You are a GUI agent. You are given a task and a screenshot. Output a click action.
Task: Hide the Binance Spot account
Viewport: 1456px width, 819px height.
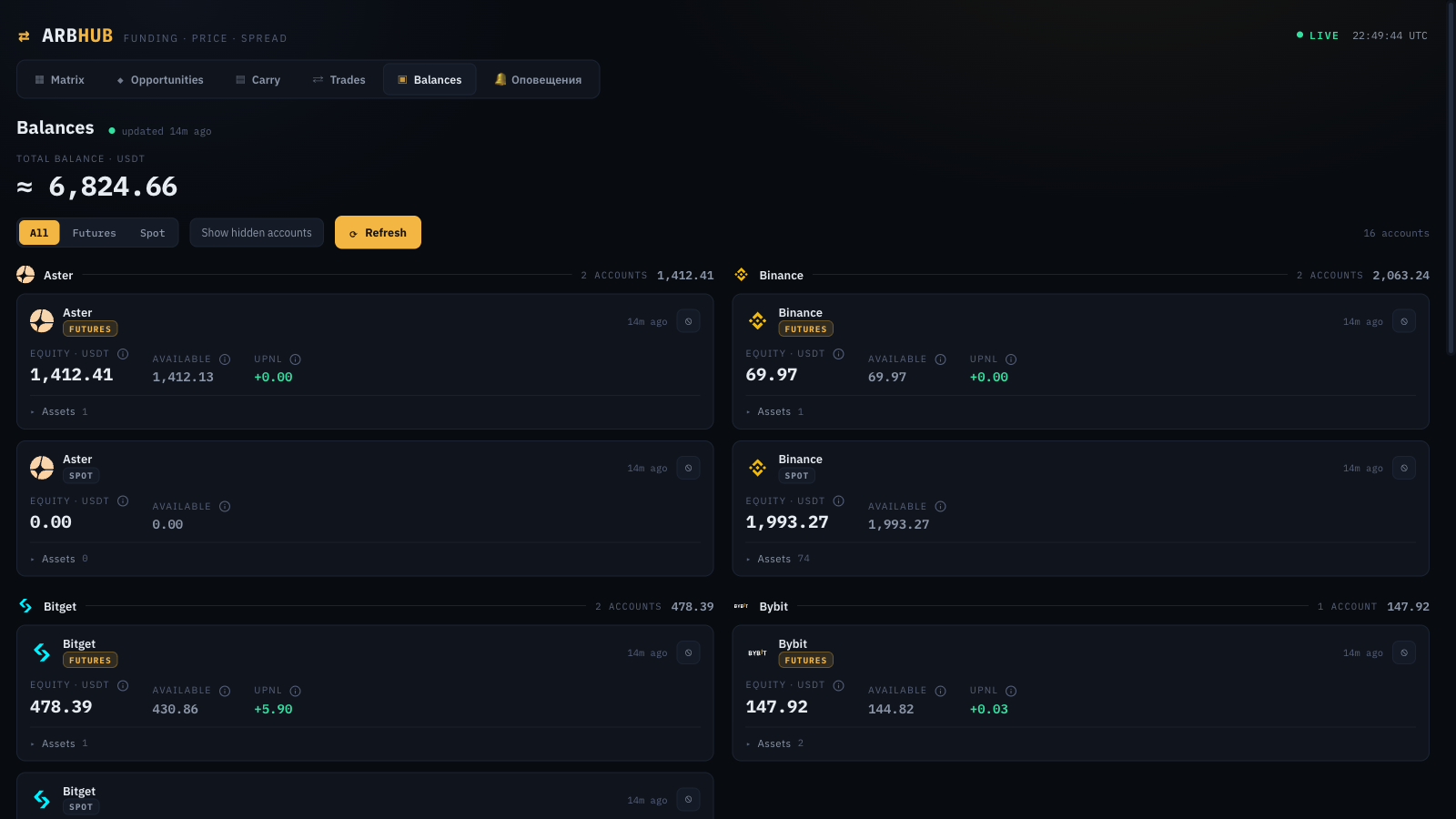pos(1404,468)
